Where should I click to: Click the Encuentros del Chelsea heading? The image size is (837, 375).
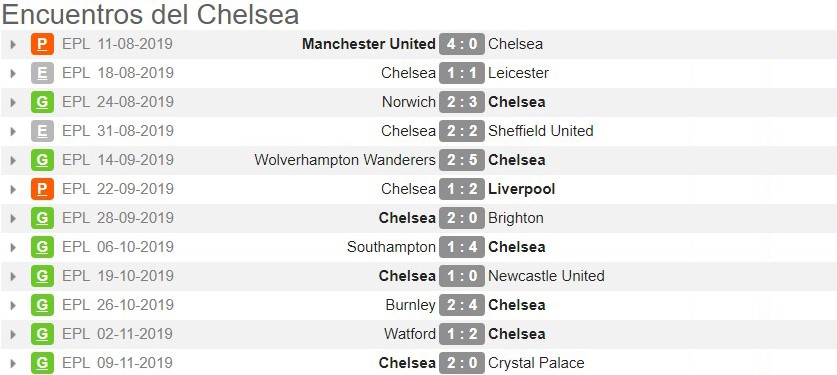[150, 14]
